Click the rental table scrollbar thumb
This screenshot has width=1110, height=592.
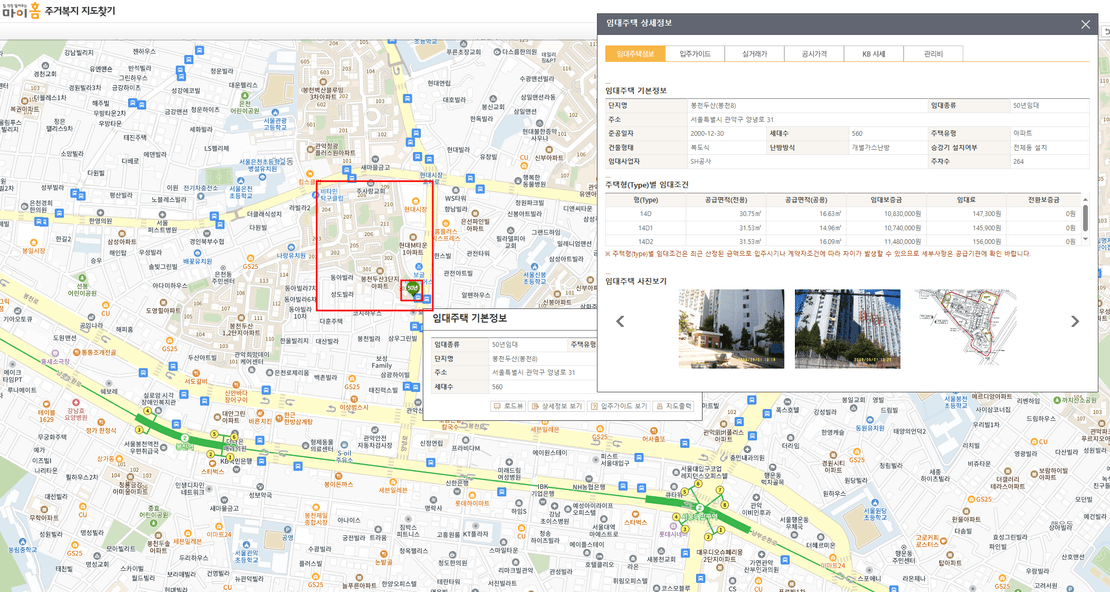click(x=1085, y=218)
